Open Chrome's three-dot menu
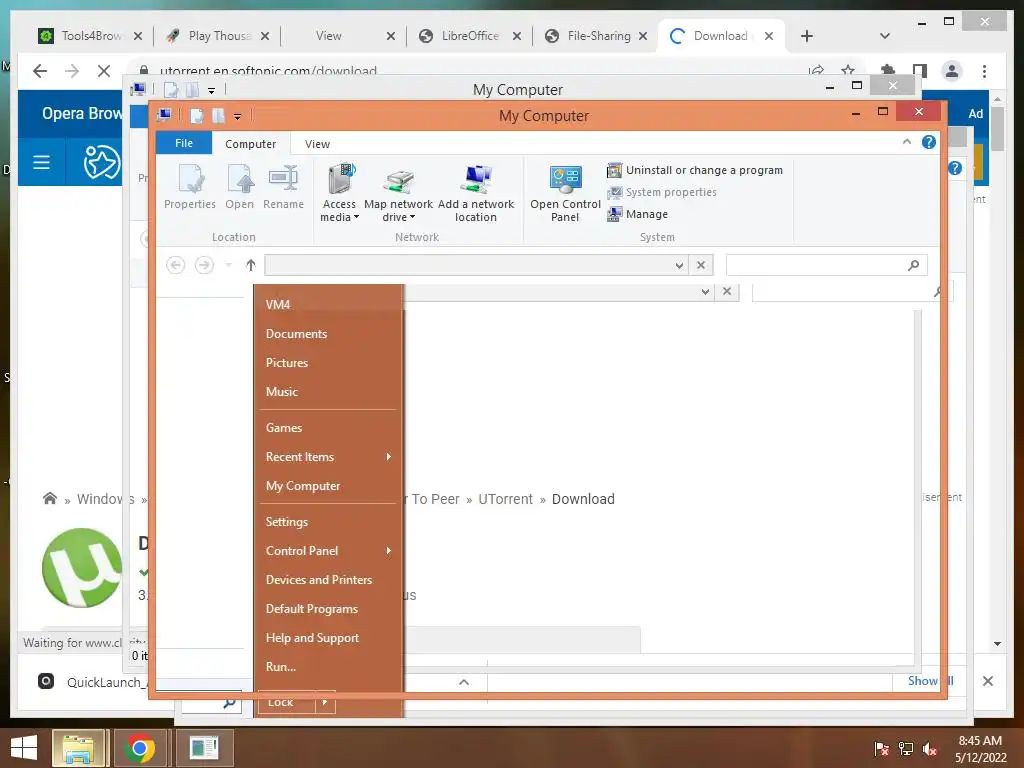Viewport: 1024px width, 768px height. [x=985, y=71]
